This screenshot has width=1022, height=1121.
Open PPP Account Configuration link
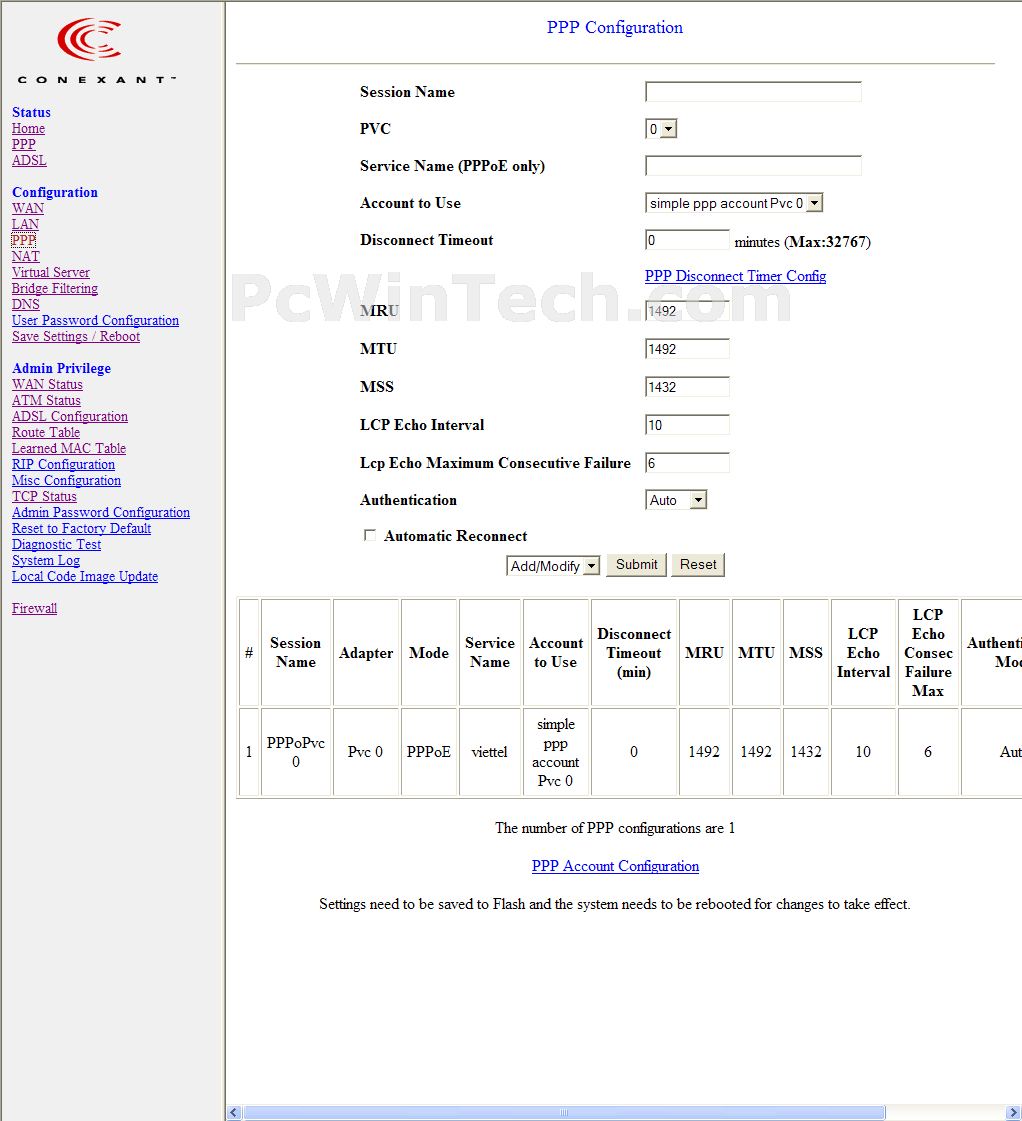[x=615, y=866]
